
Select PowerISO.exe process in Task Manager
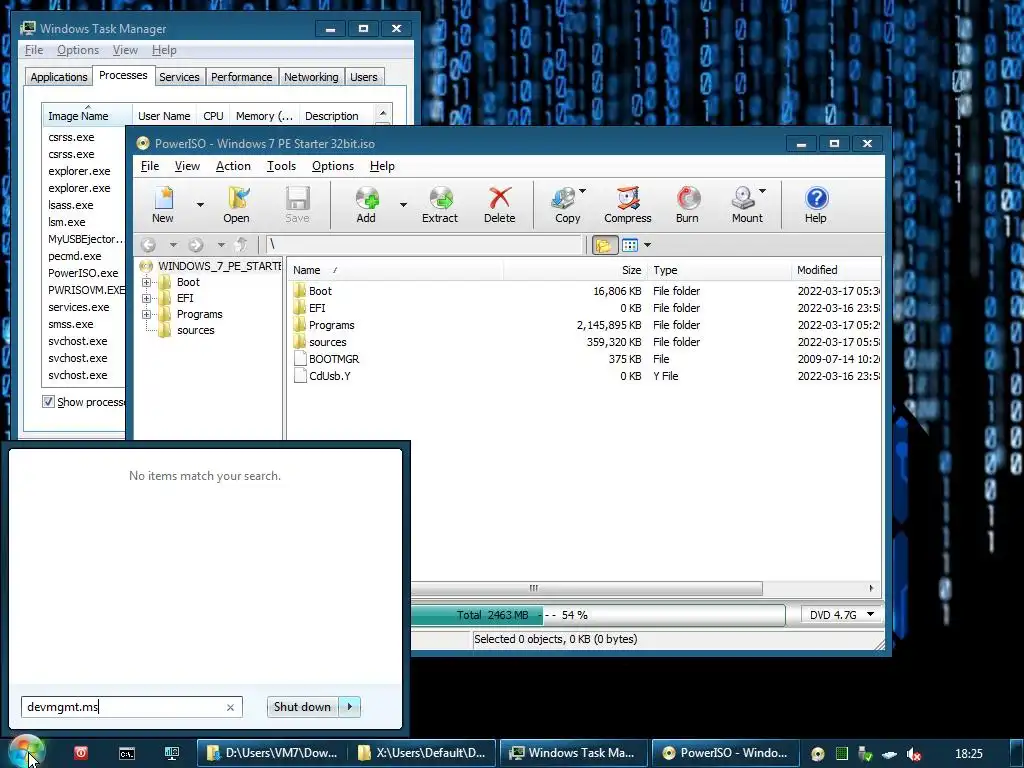click(x=83, y=273)
